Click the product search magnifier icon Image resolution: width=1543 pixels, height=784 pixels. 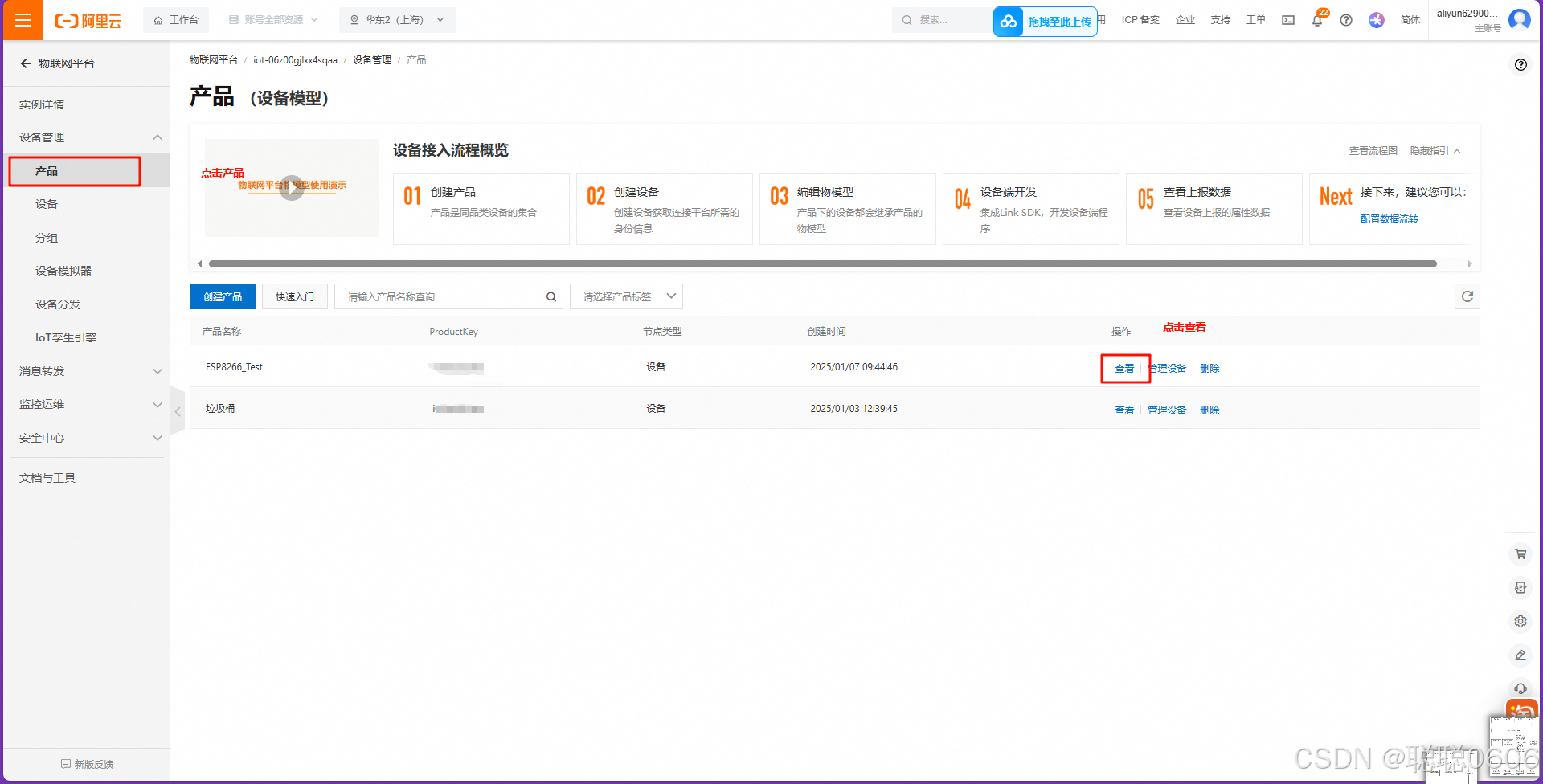coord(551,296)
